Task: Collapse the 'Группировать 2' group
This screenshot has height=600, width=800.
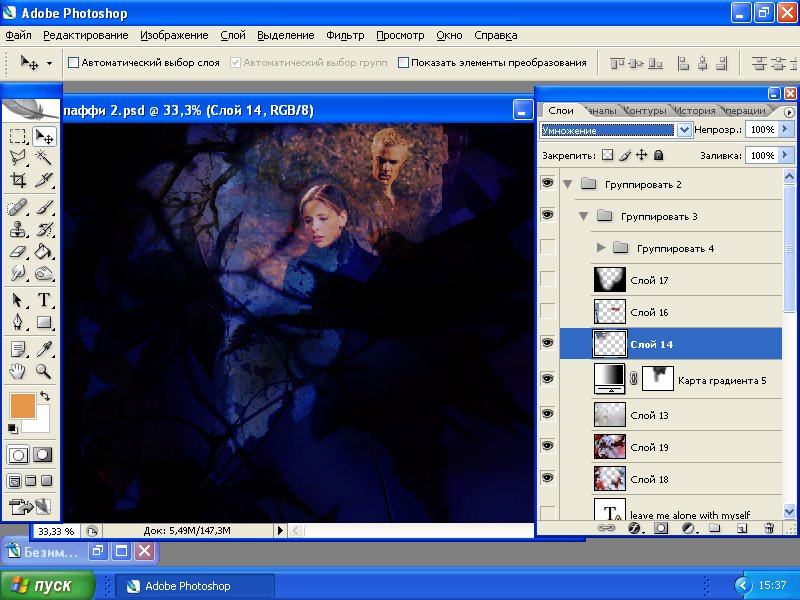Action: click(x=568, y=184)
